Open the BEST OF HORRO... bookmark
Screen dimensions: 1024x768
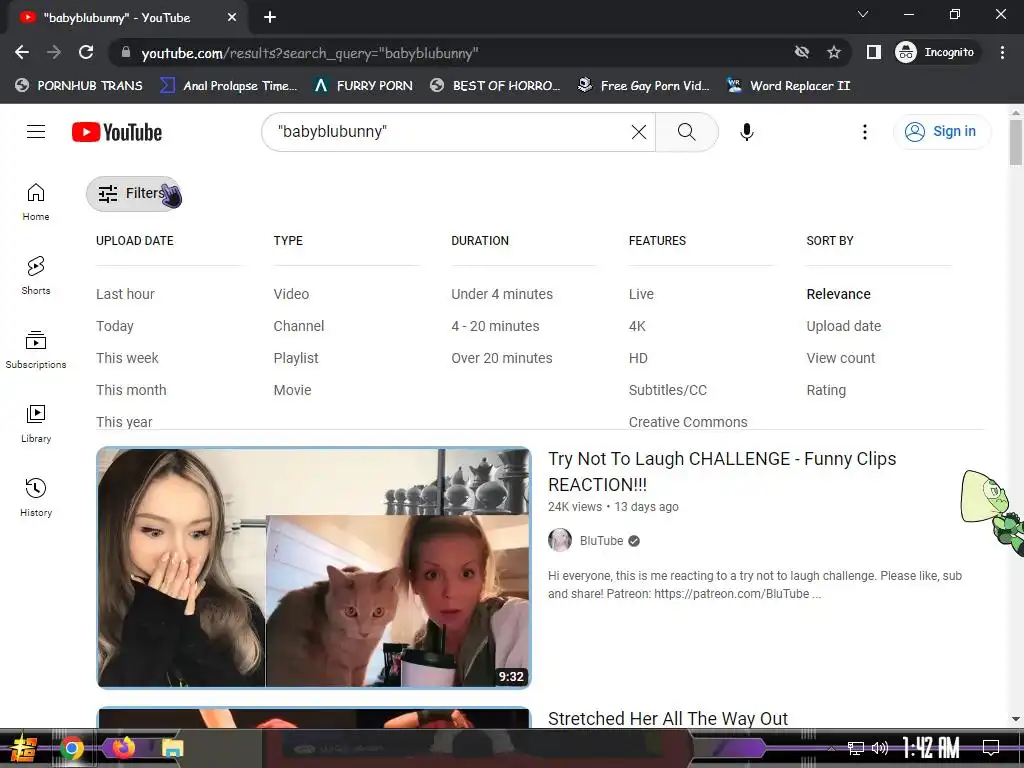(496, 86)
